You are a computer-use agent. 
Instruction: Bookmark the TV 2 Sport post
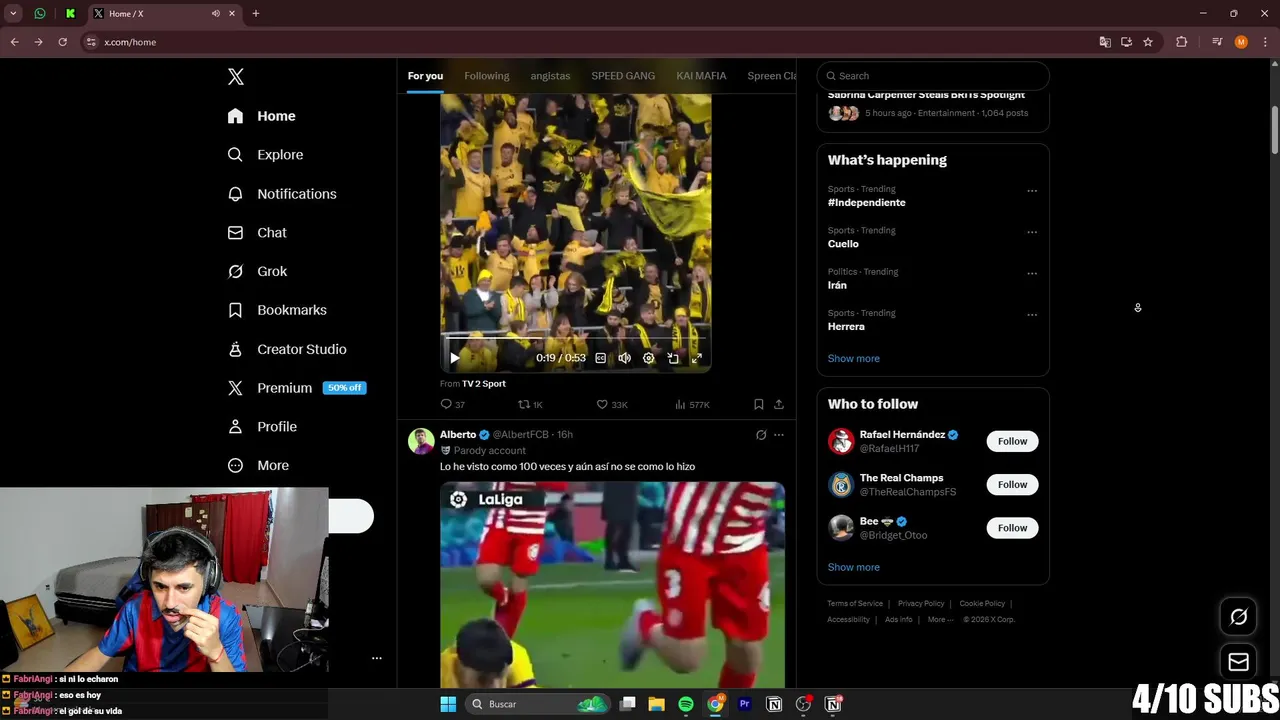pyautogui.click(x=759, y=404)
